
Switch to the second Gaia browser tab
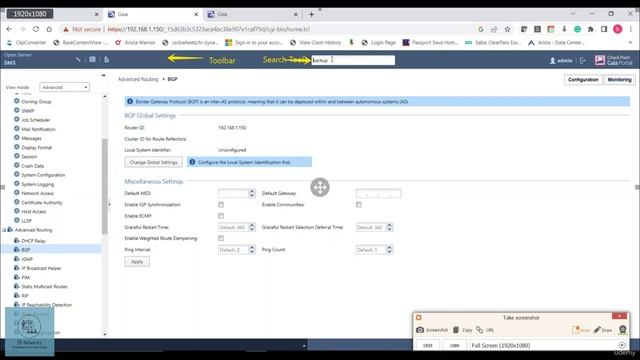[x=253, y=14]
